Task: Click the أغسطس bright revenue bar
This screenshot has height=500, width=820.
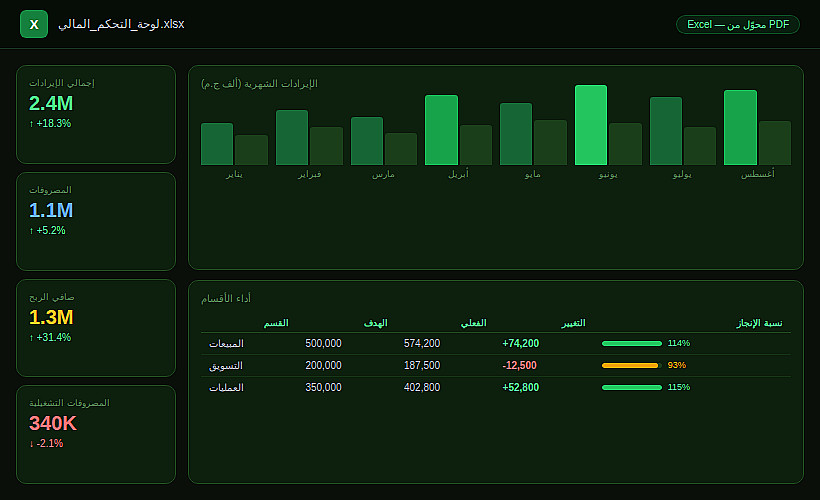Action: point(741,128)
